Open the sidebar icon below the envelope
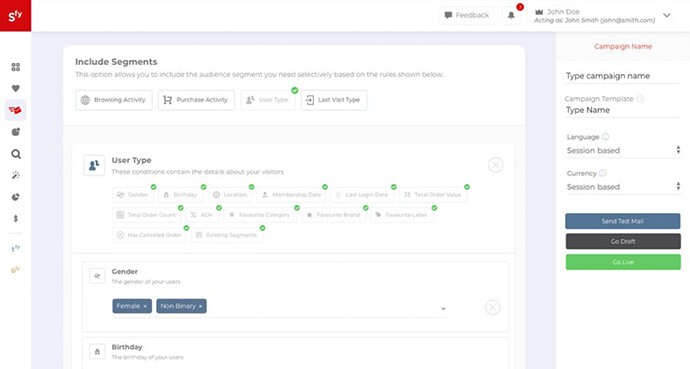 pos(16,132)
